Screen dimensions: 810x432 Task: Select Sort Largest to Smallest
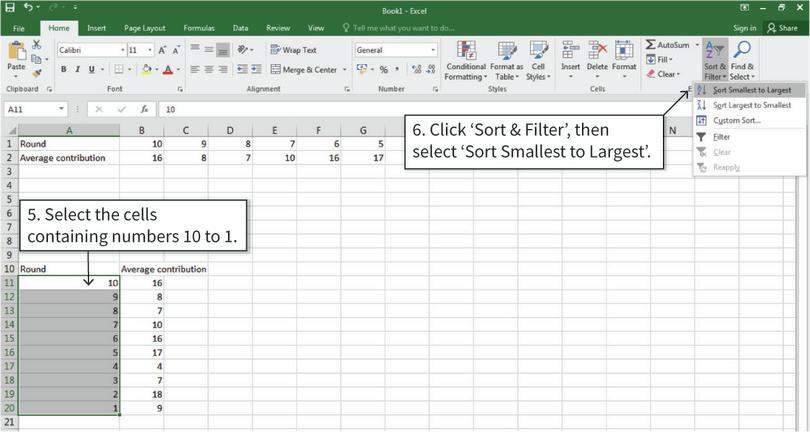pos(749,105)
